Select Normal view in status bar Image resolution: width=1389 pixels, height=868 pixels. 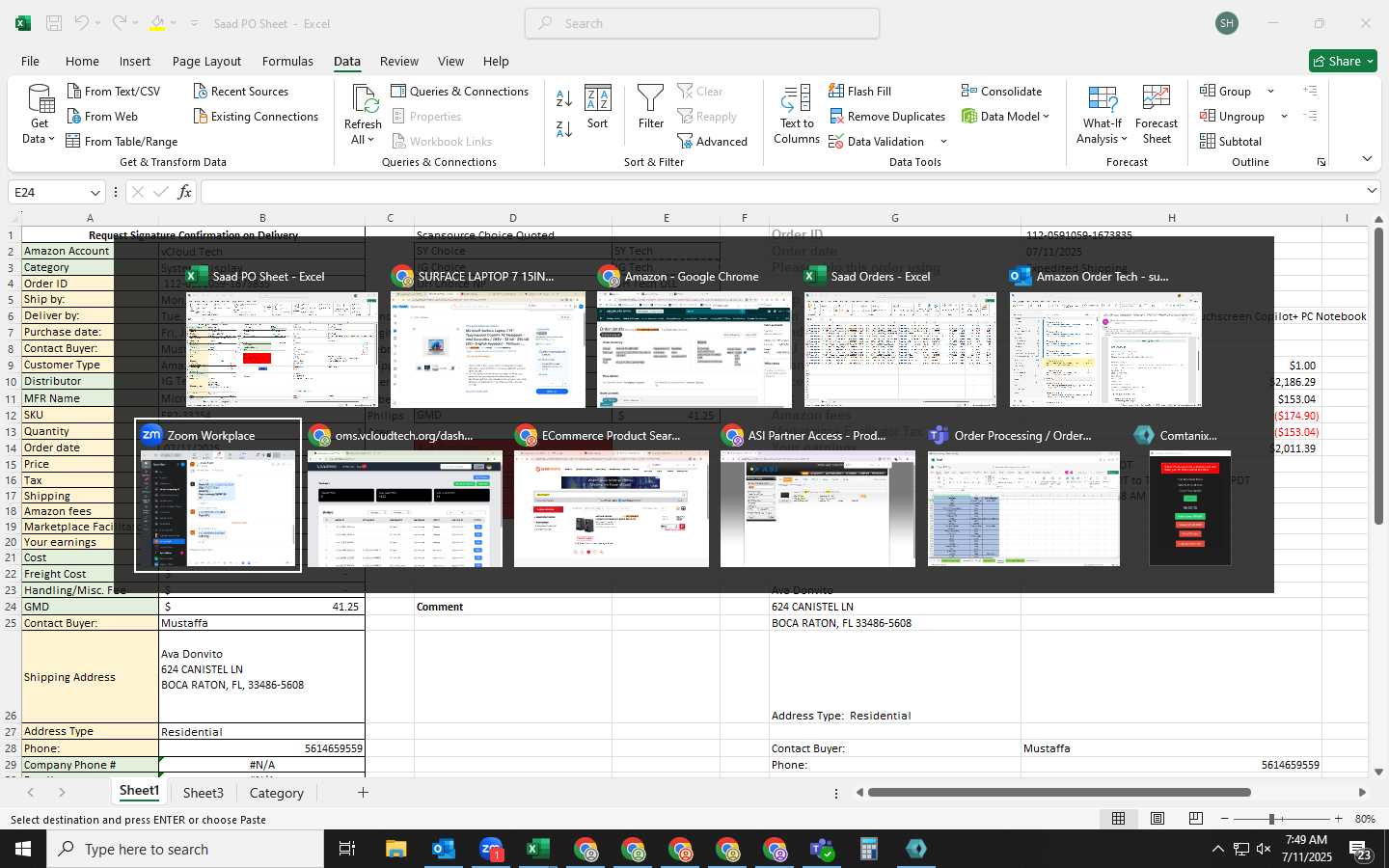(x=1118, y=819)
